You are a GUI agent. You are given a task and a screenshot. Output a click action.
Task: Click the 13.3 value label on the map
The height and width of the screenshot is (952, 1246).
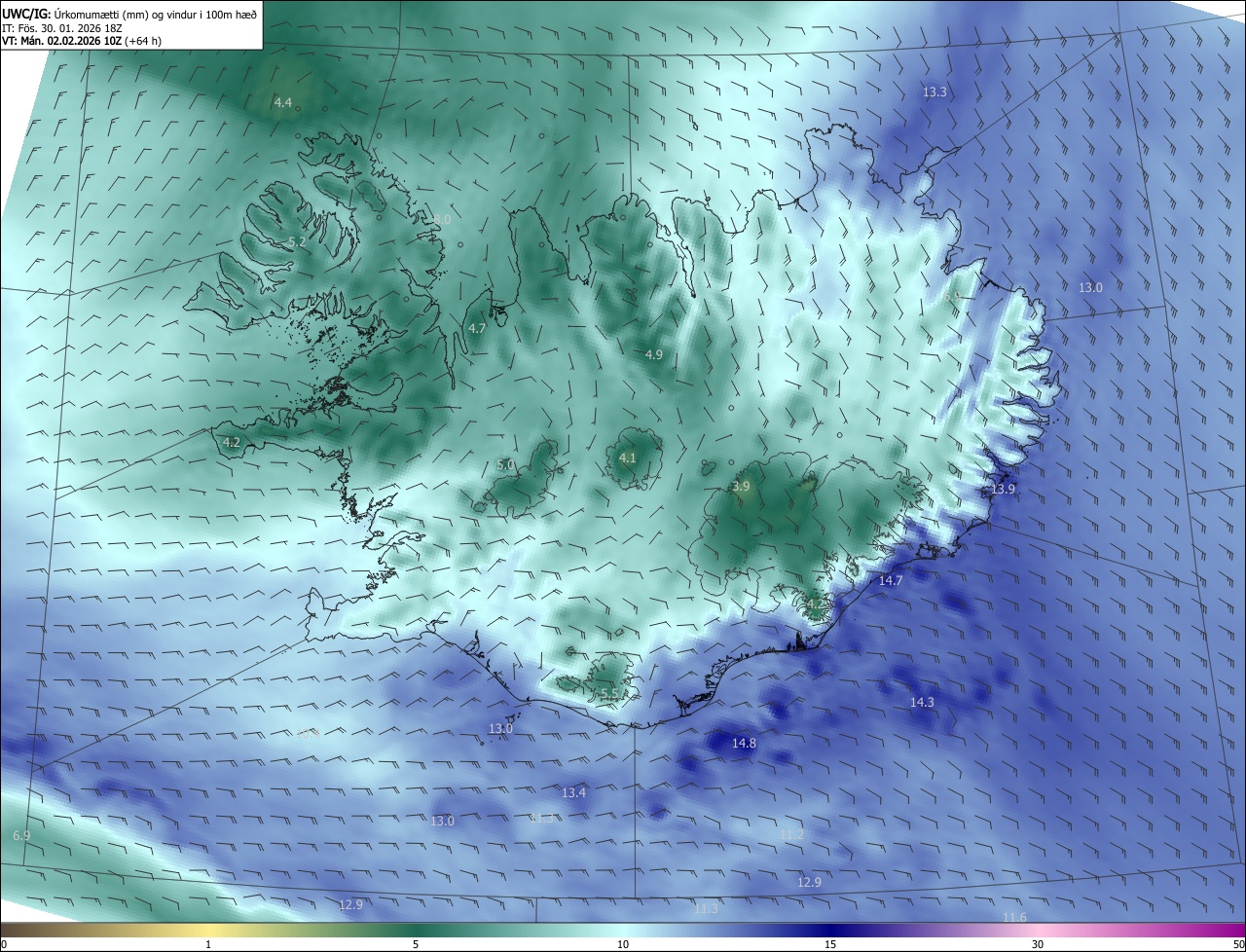tap(934, 92)
